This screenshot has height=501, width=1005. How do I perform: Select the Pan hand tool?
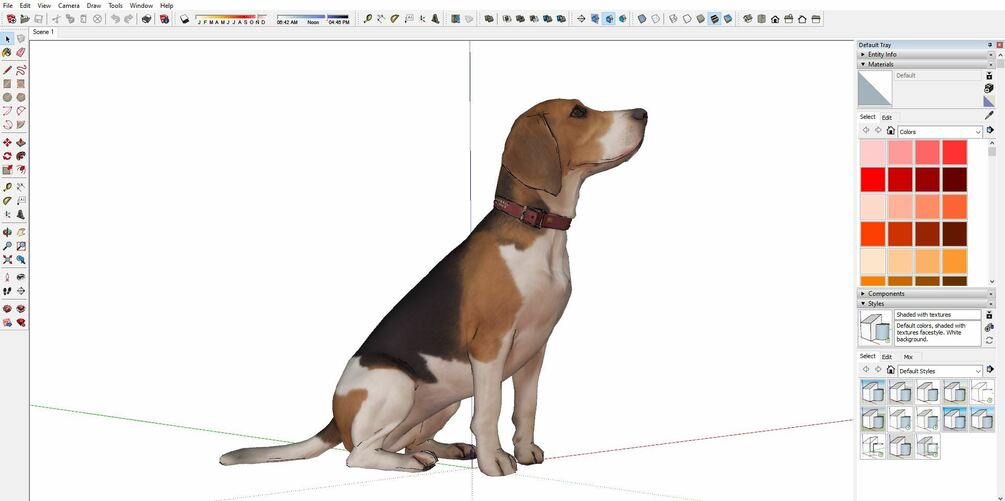pos(21,232)
